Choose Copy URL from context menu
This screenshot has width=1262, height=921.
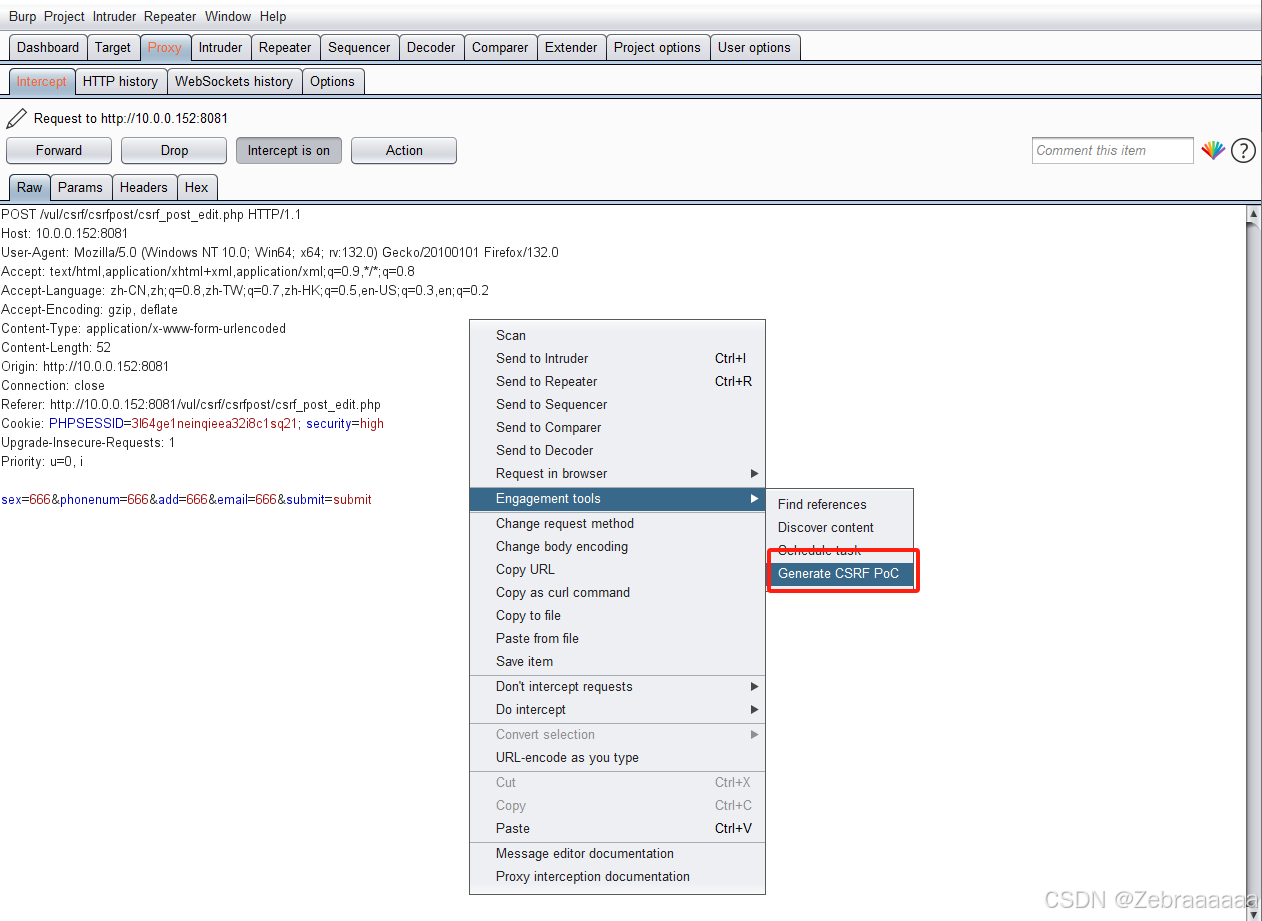617,569
